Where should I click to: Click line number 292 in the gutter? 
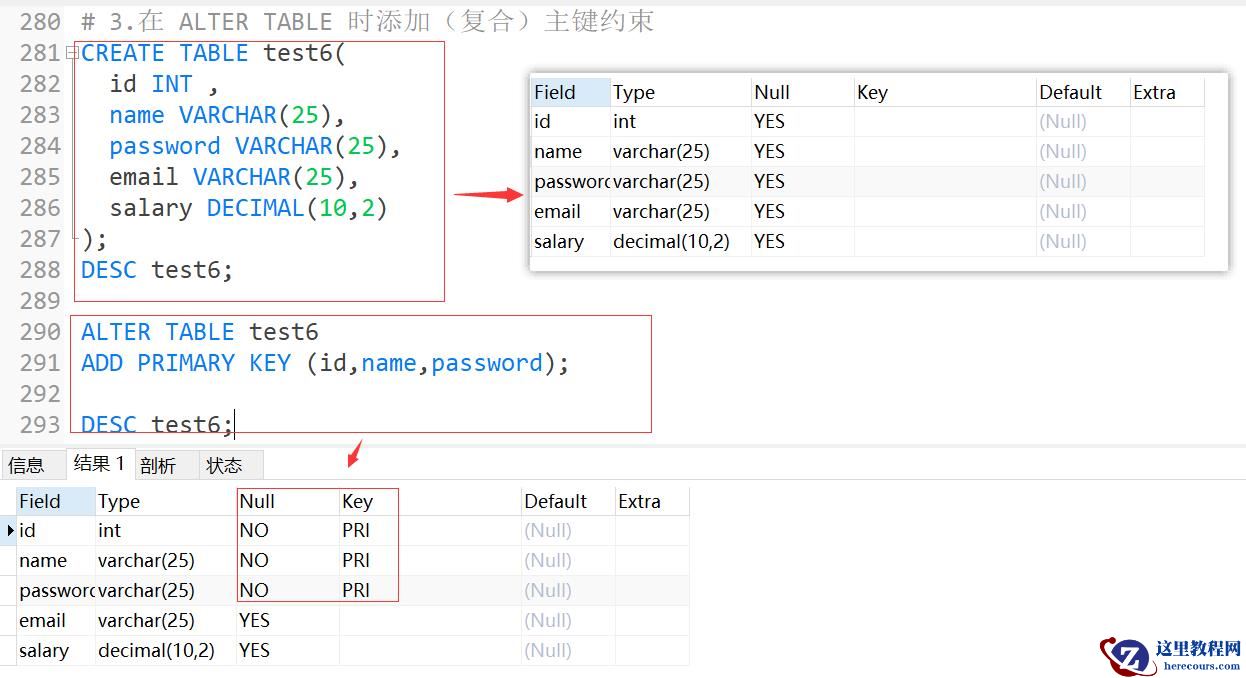click(40, 394)
